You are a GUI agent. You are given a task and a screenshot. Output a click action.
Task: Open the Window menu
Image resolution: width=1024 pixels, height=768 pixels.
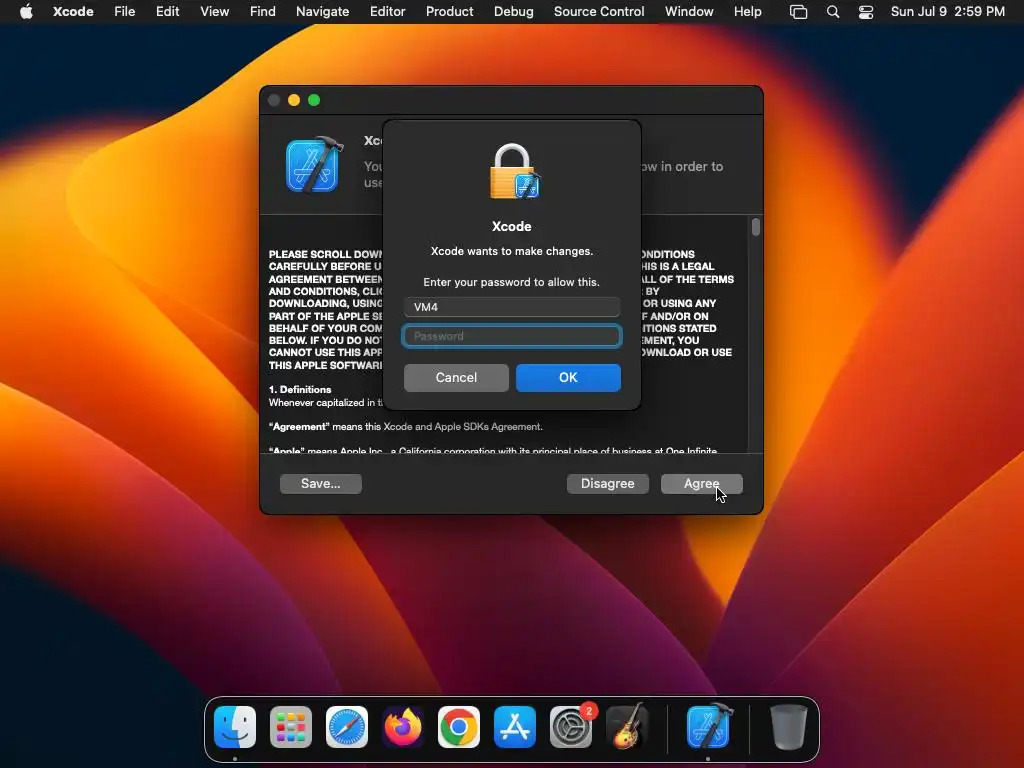click(689, 12)
